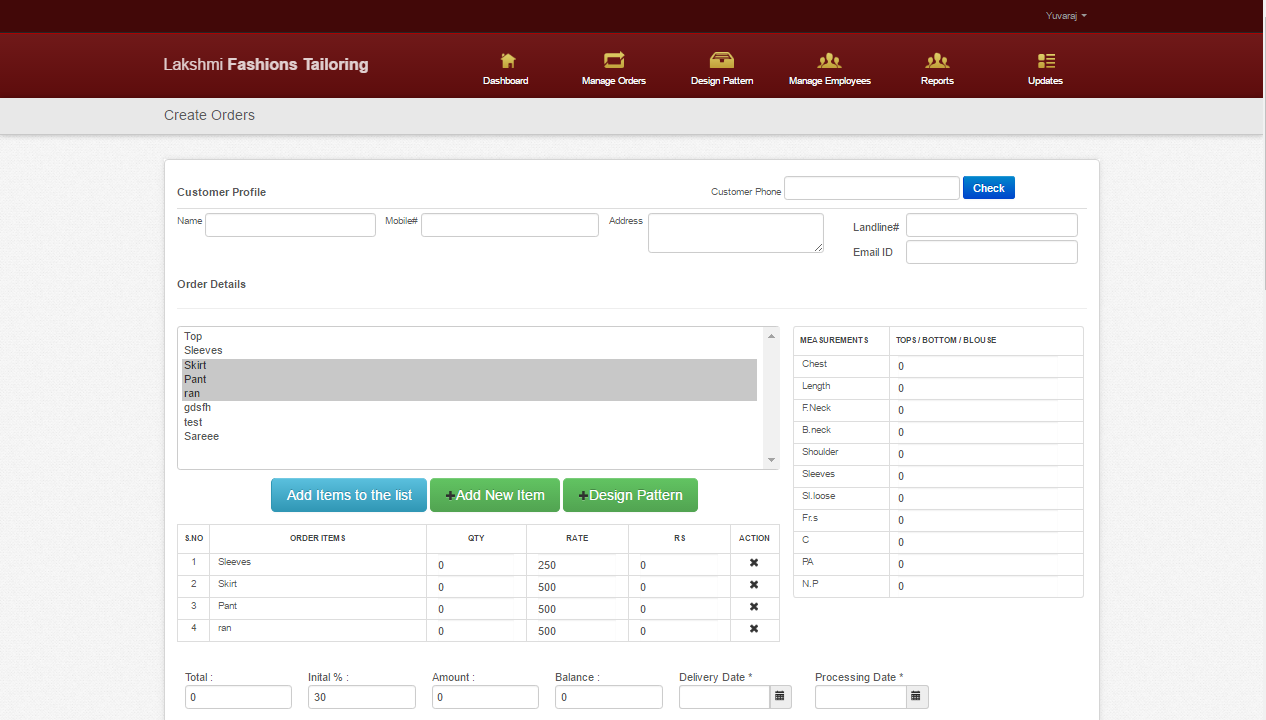
Task: Open the Delivery Date calendar picker
Action: (x=780, y=696)
